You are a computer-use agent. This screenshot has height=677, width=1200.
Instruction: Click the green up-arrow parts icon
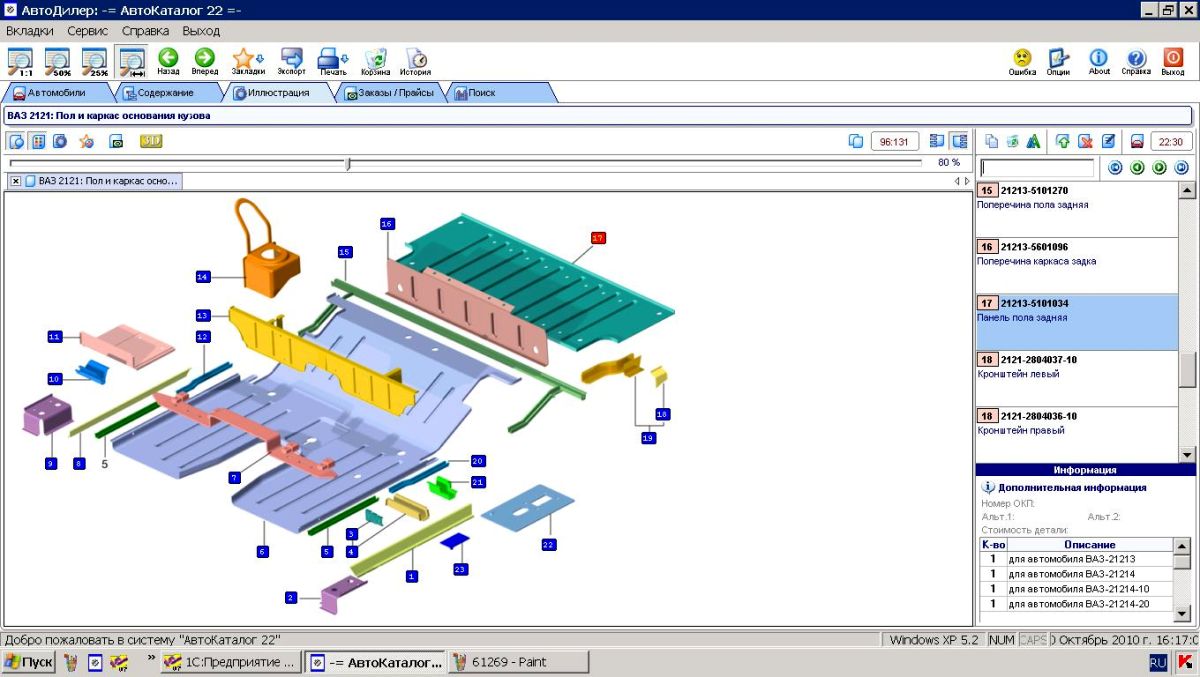[x=1063, y=141]
